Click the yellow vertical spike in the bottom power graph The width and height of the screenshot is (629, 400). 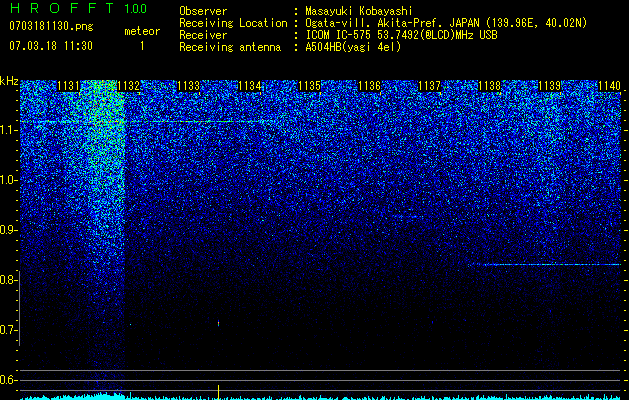tap(218, 392)
